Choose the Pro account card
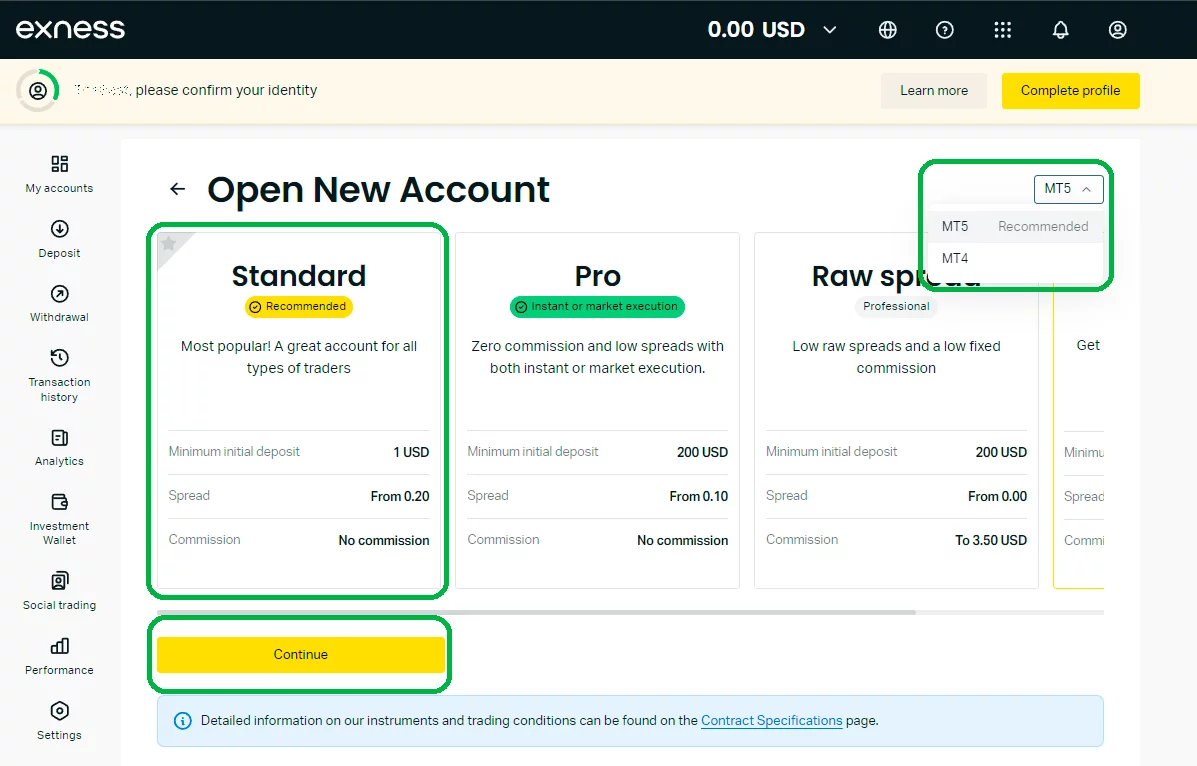 pyautogui.click(x=597, y=410)
